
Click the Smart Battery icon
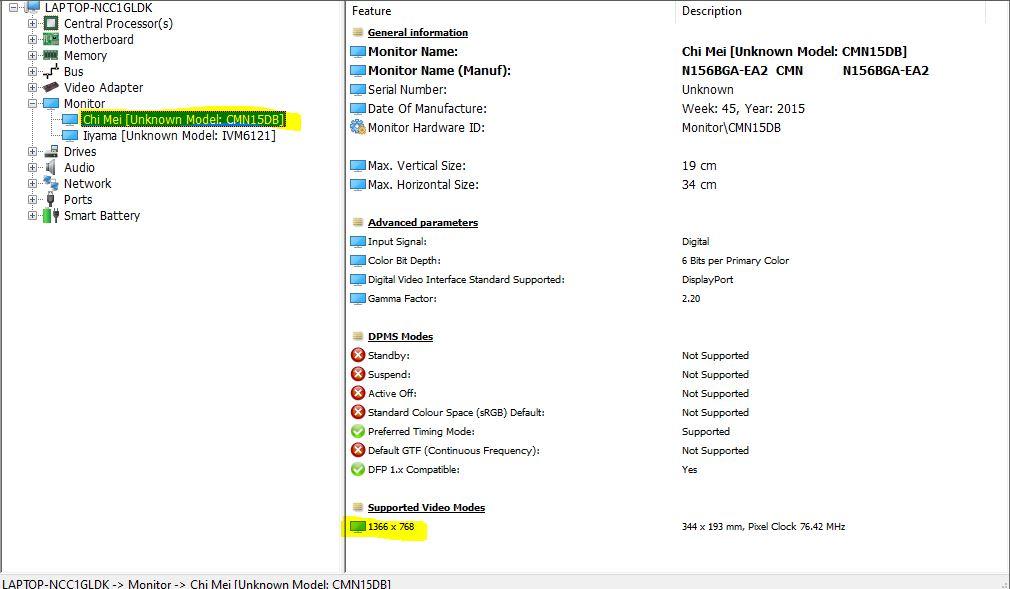[x=51, y=215]
